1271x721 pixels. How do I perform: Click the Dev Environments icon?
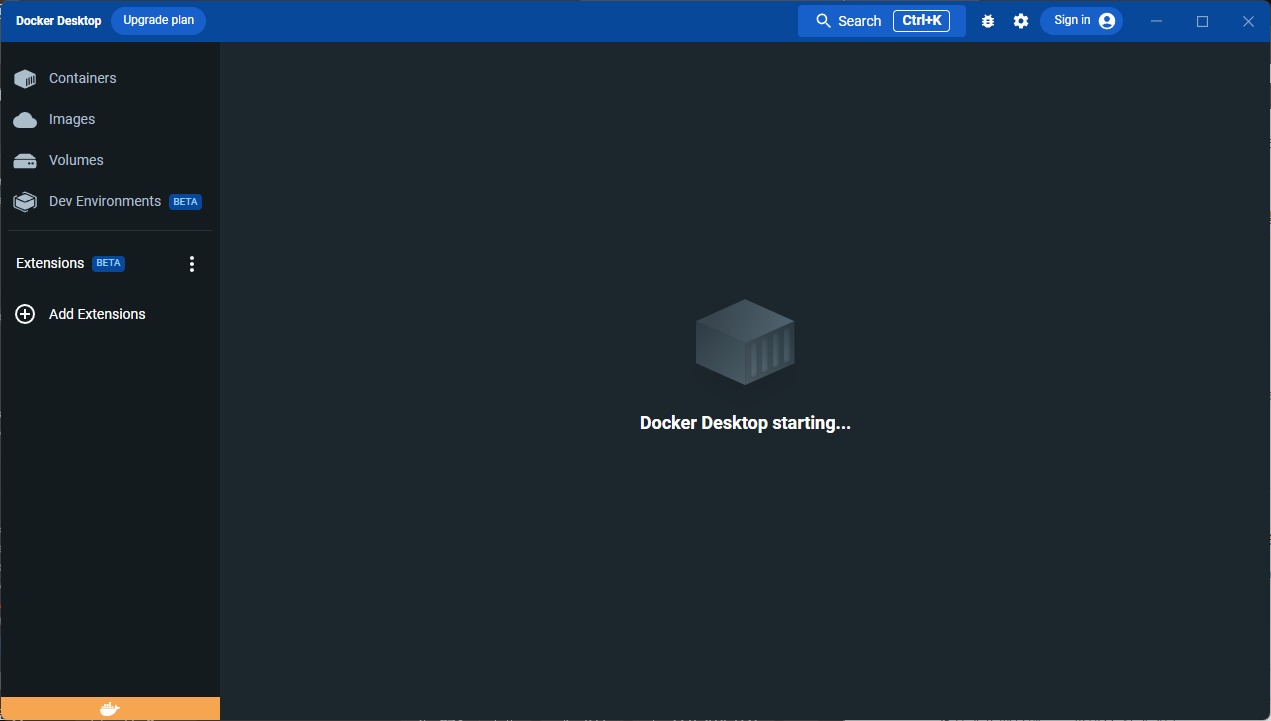[25, 202]
